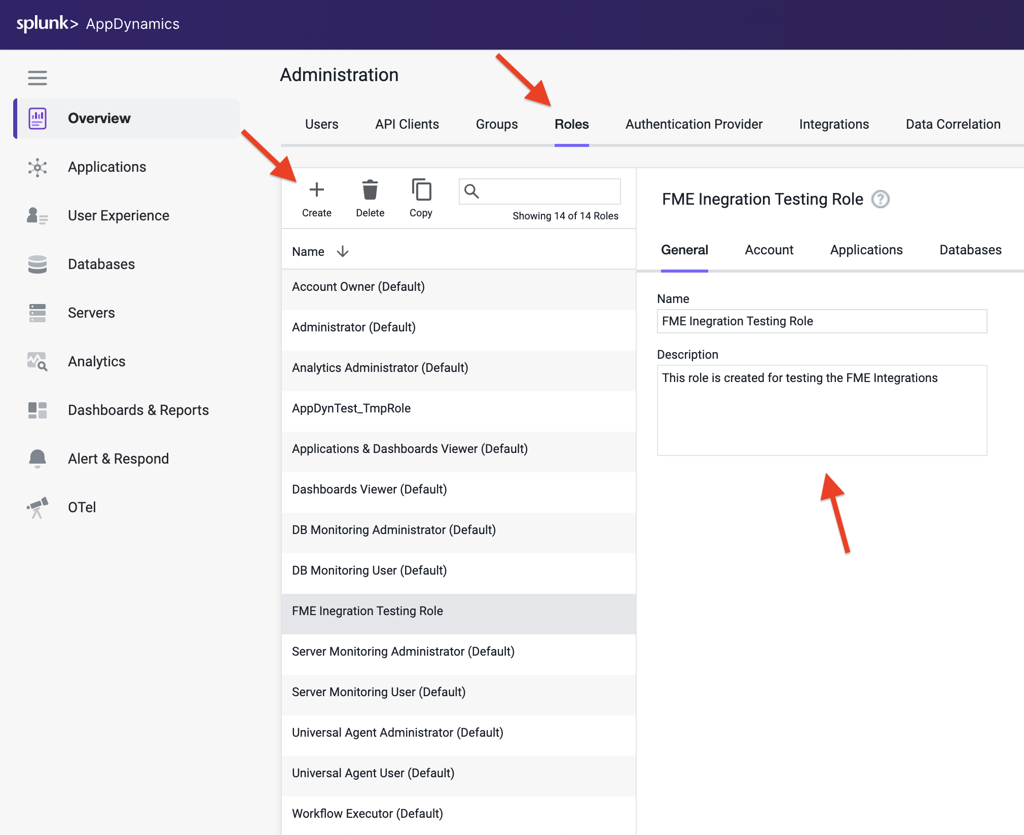The image size is (1024, 835).
Task: Select the AppDynTest_TmpRole entry
Action: point(351,409)
